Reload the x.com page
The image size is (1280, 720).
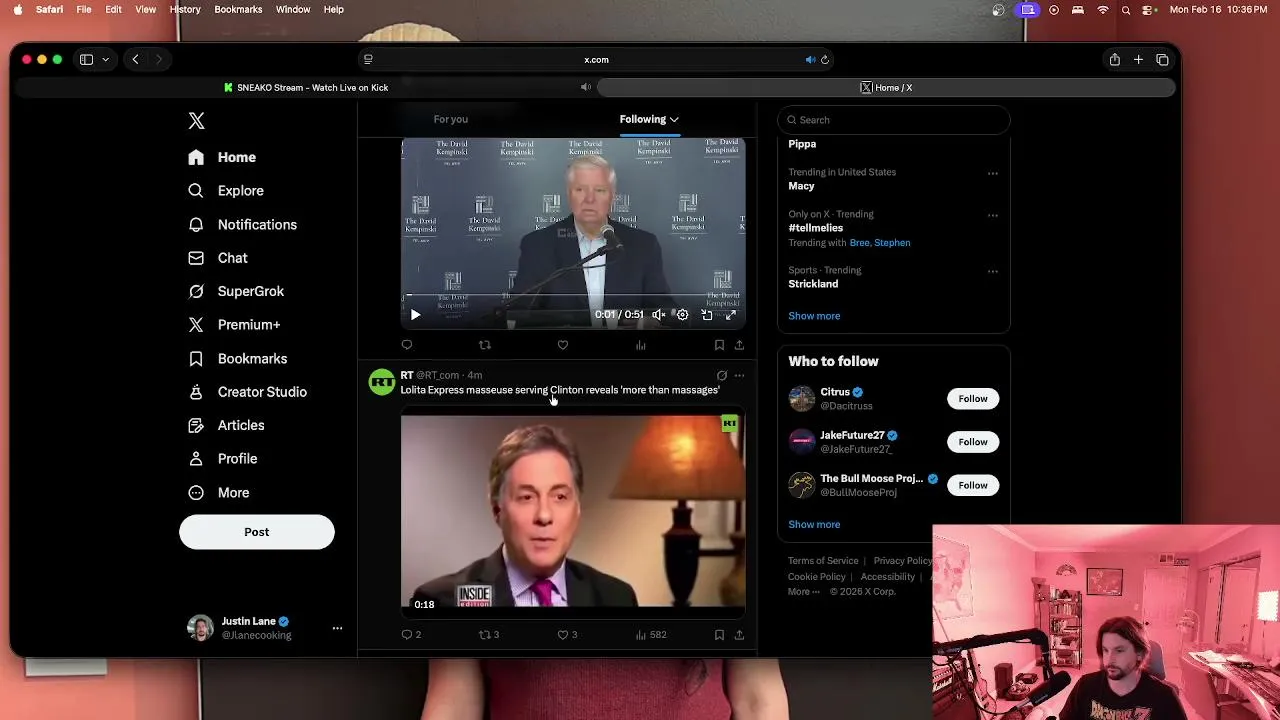(x=825, y=60)
